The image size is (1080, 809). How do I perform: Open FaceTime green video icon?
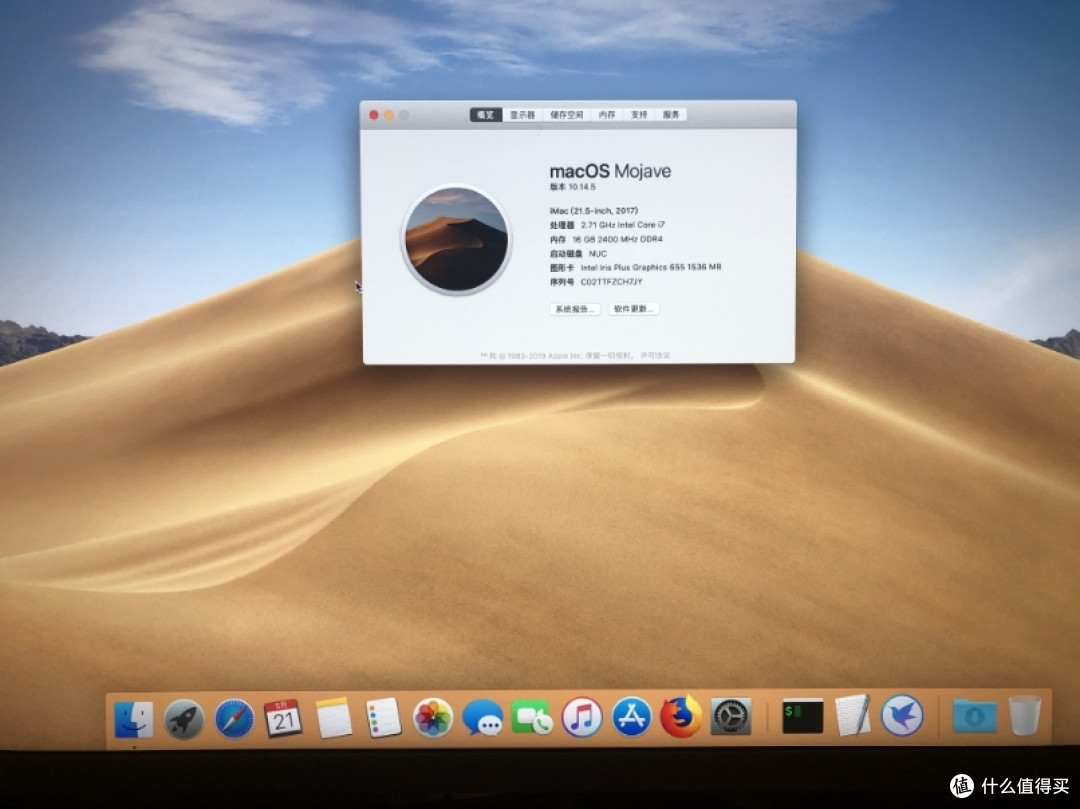point(532,717)
